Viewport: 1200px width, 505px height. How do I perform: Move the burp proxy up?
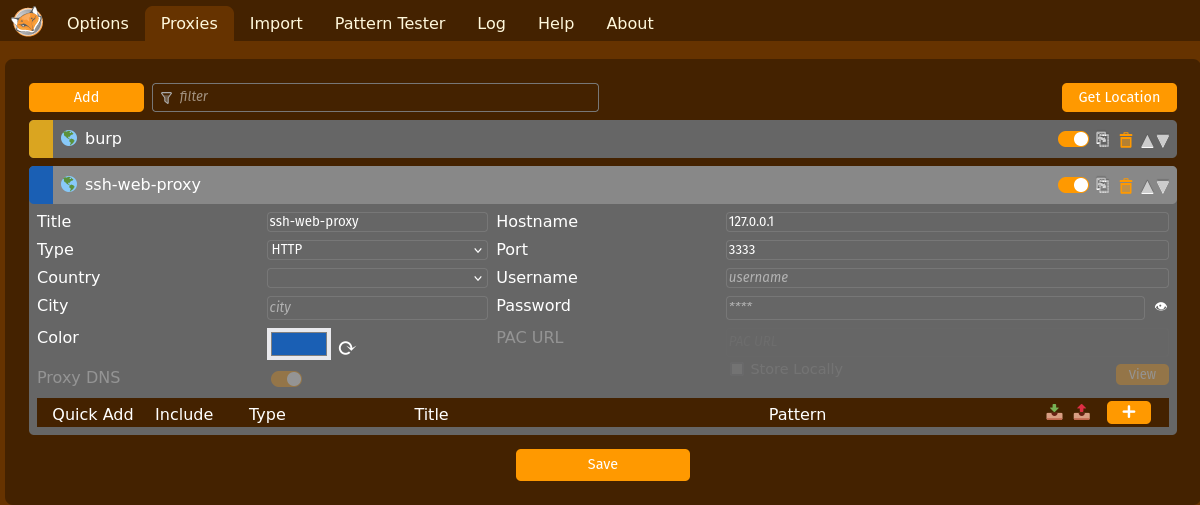[1148, 141]
